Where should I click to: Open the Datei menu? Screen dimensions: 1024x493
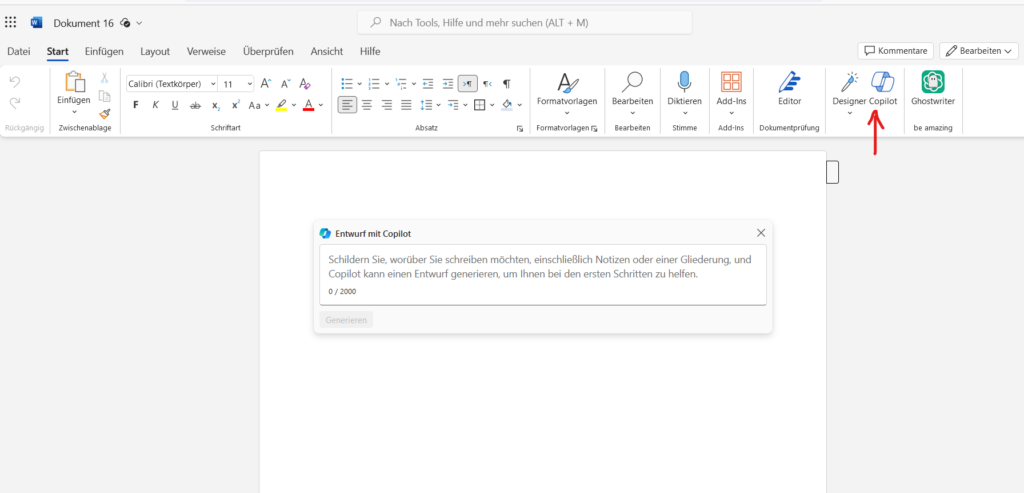(x=19, y=51)
